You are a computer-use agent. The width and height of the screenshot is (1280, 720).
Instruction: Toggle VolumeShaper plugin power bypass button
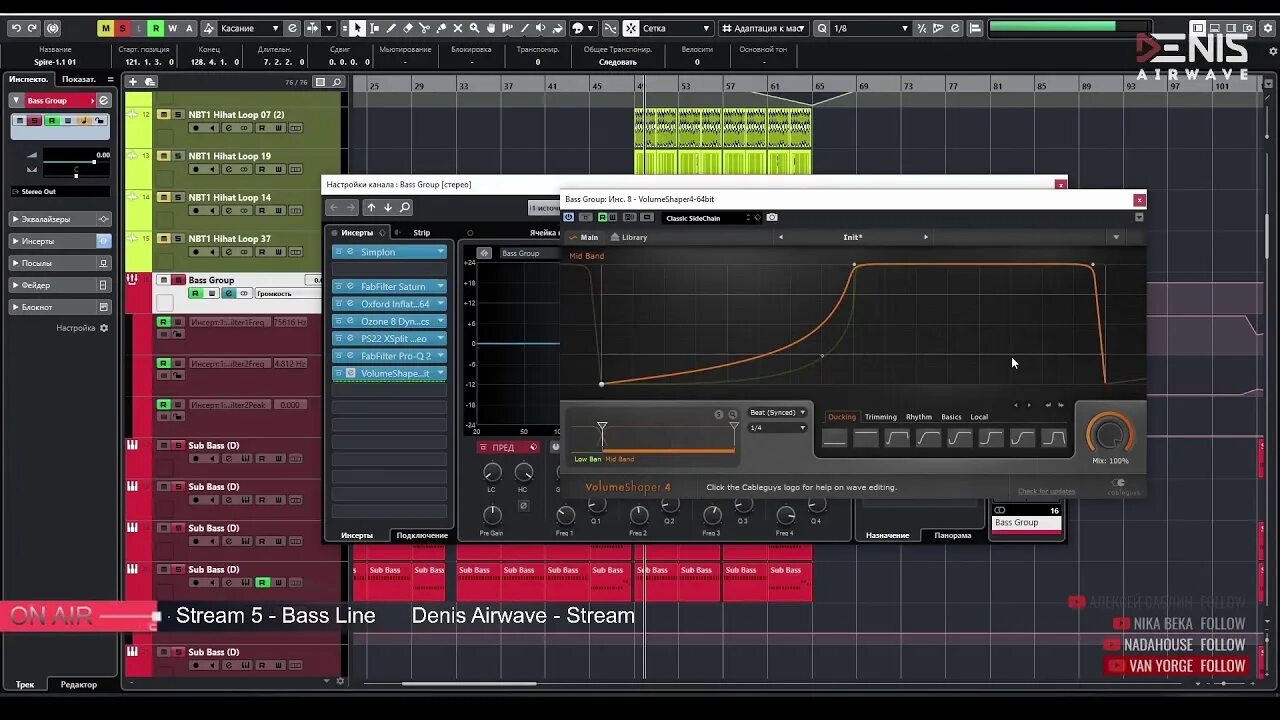(569, 217)
